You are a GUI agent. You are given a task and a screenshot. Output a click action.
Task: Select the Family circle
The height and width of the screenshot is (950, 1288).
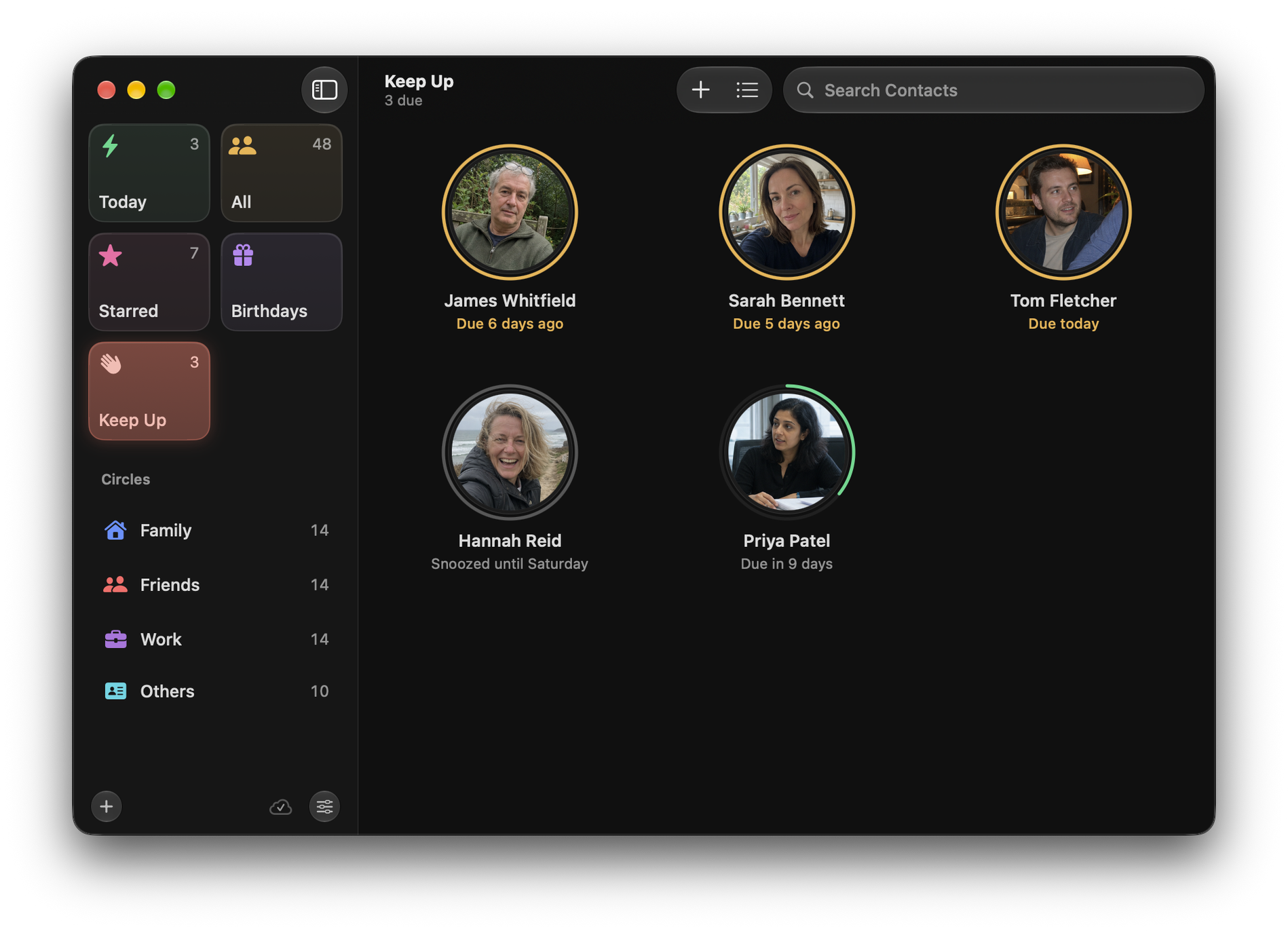[216, 530]
